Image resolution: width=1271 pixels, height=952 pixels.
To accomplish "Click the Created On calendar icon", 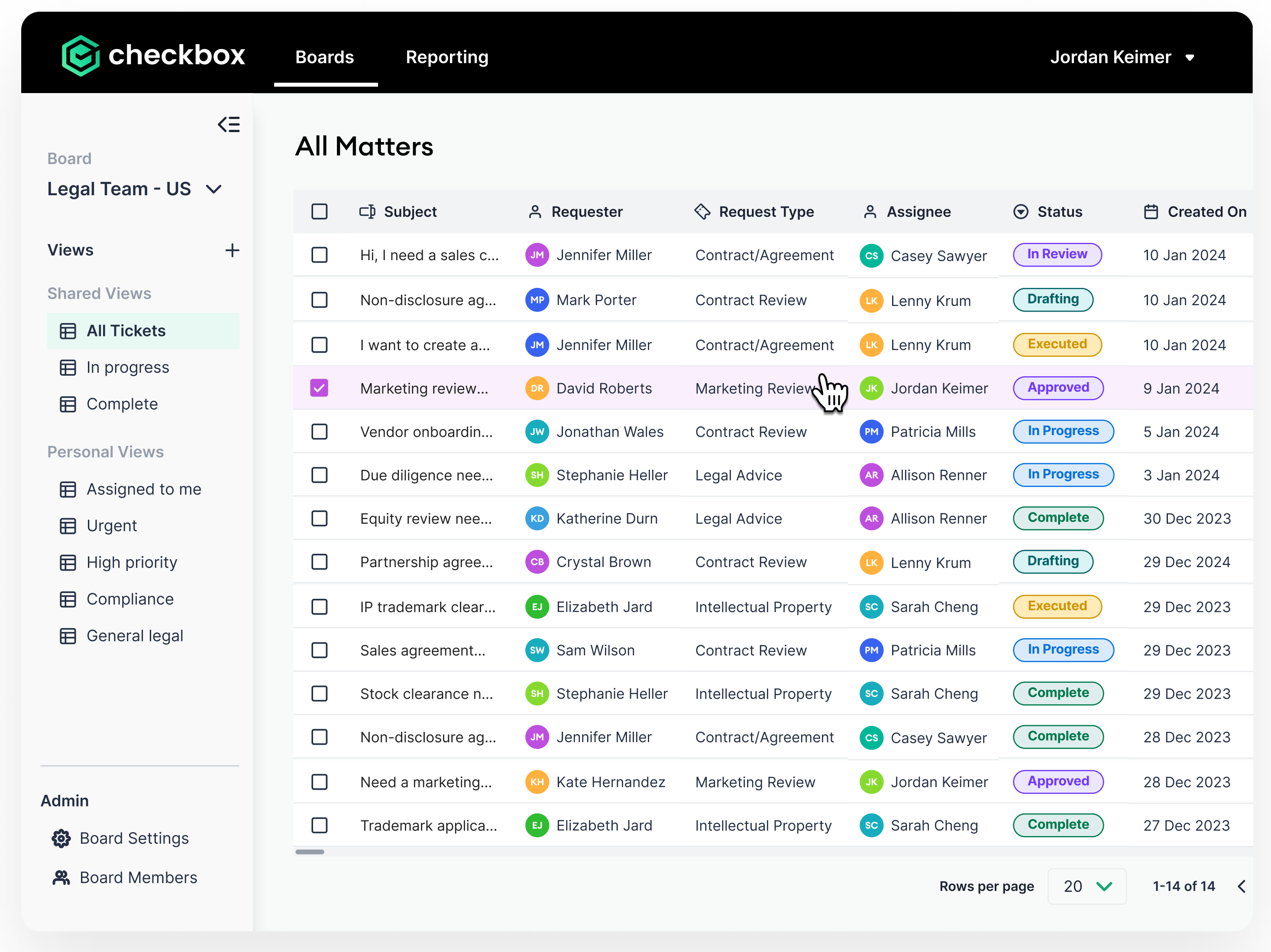I will 1151,212.
